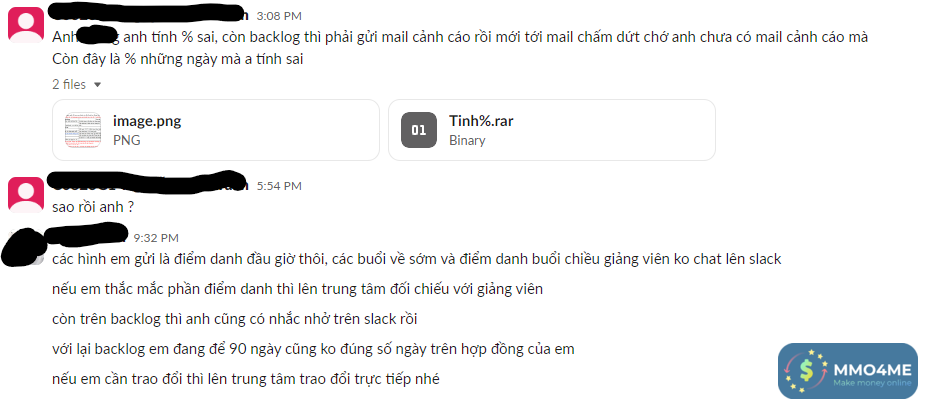Open the 9:32 PM message timestamp
934x406 pixels.
coord(156,237)
